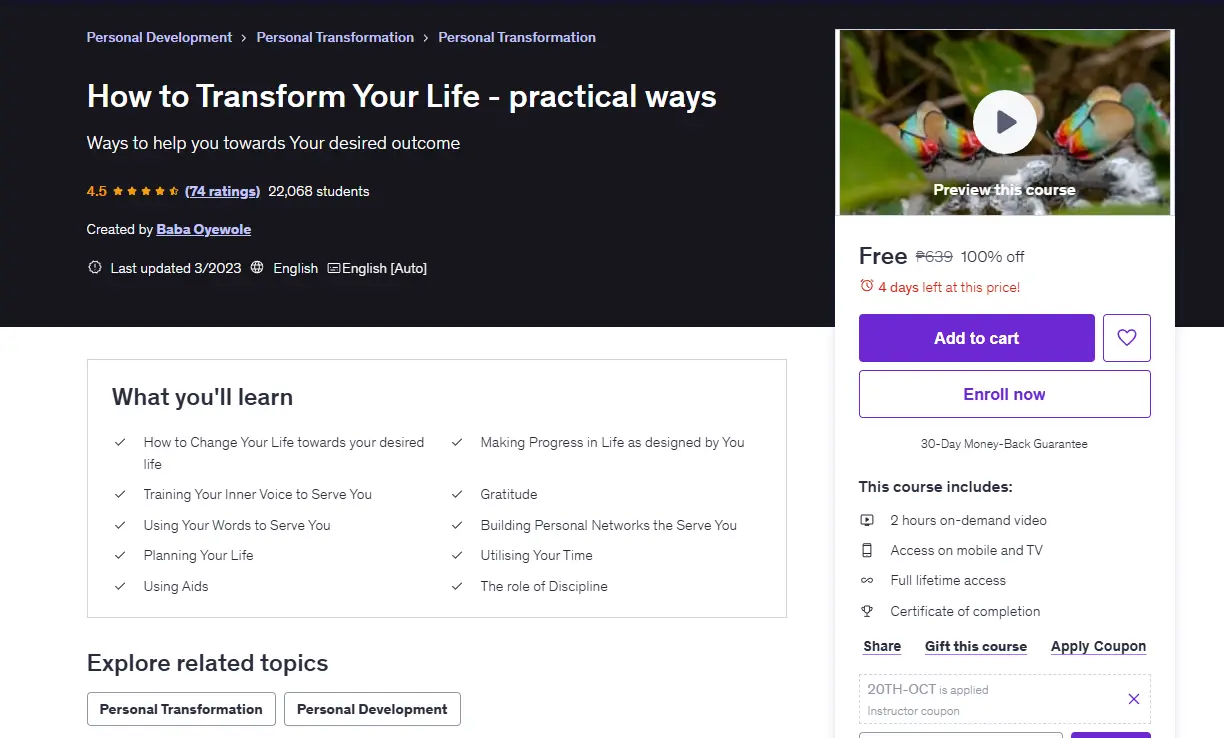Click the alarm clock icon beside days left
Viewport: 1224px width, 738px height.
[866, 287]
